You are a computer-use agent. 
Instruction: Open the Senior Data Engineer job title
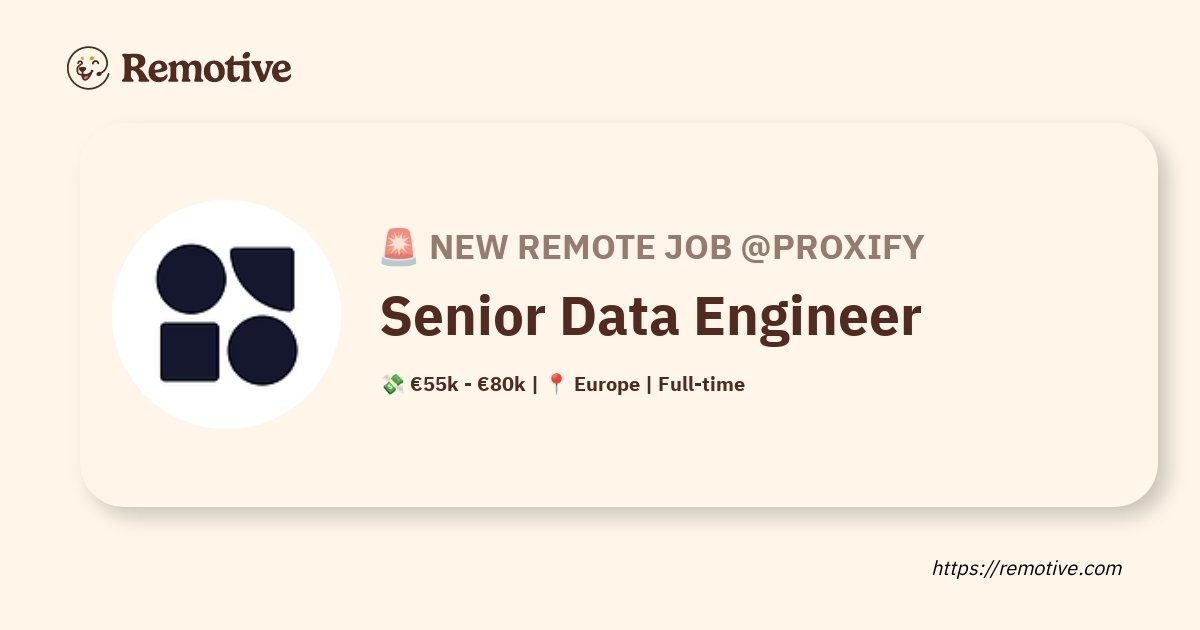tap(650, 316)
